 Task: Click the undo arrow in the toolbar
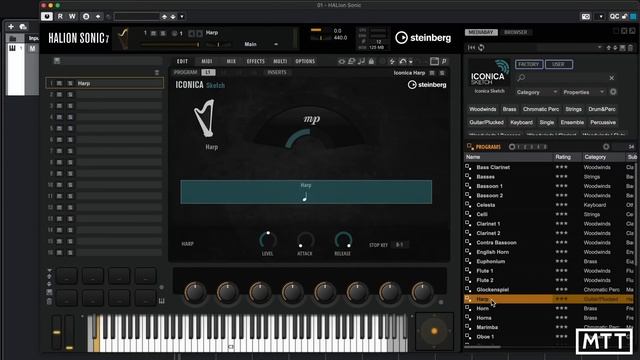pos(403,61)
